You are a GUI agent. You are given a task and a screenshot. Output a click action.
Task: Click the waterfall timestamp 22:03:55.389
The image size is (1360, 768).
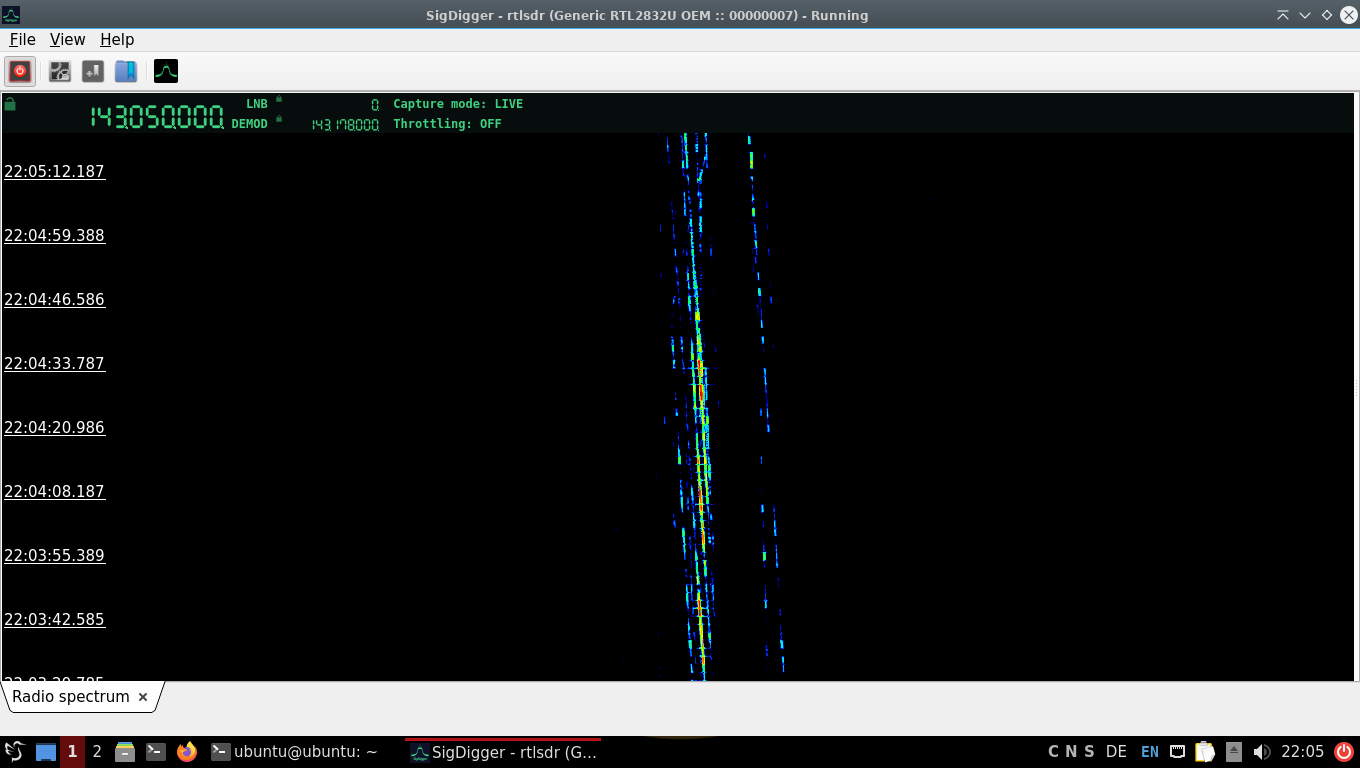tap(55, 555)
